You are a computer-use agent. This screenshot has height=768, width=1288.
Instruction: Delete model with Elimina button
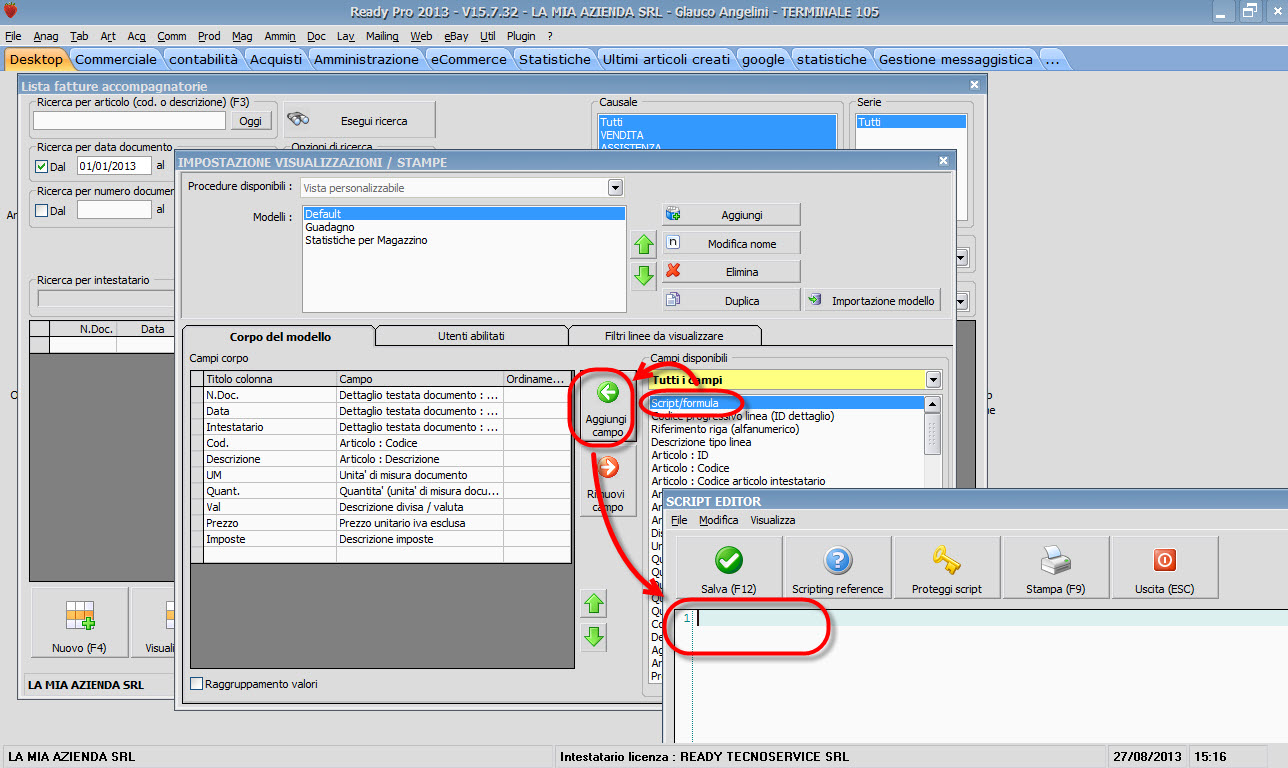pyautogui.click(x=731, y=271)
